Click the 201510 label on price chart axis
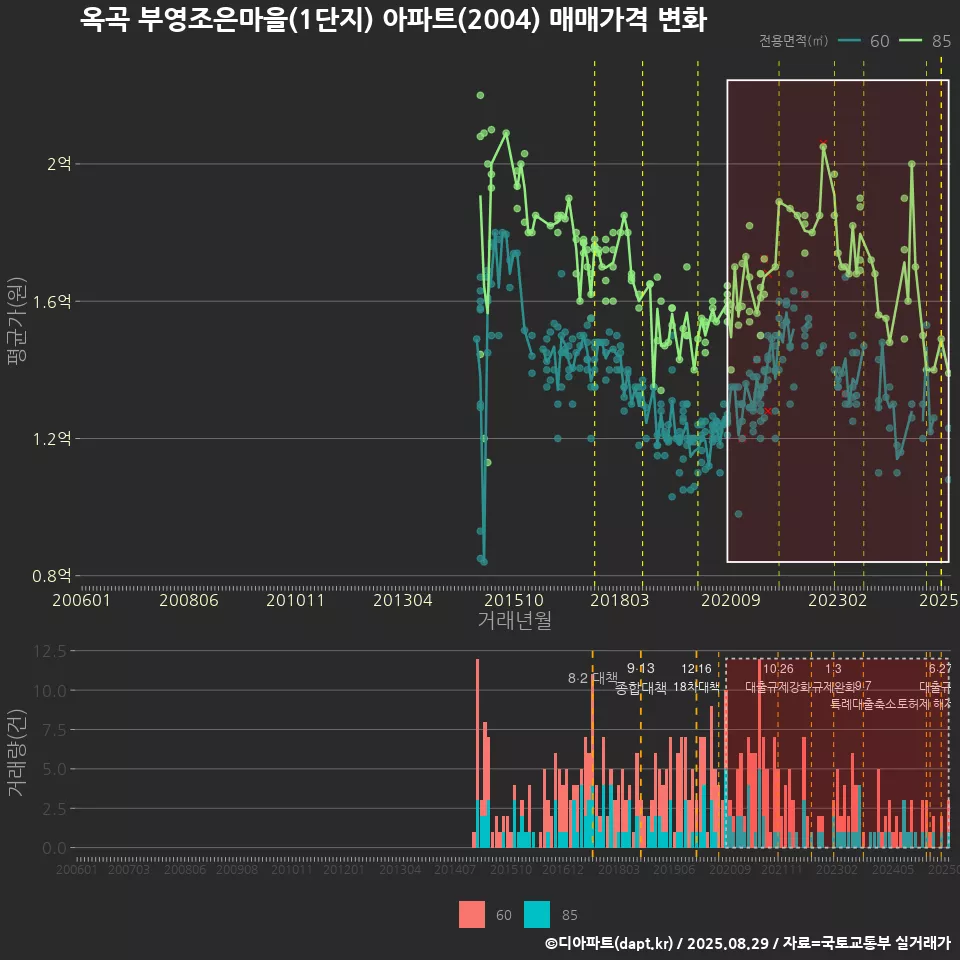The width and height of the screenshot is (960, 960). [514, 600]
